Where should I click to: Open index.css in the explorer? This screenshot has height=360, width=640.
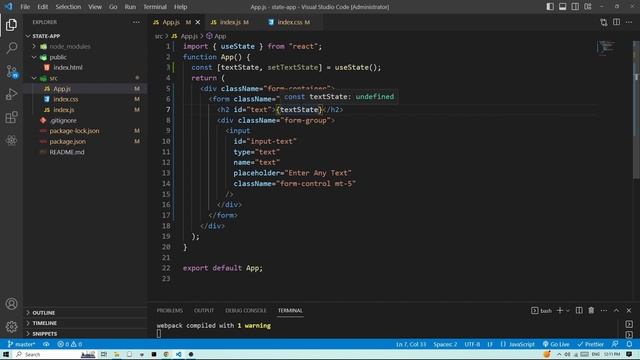click(x=66, y=99)
